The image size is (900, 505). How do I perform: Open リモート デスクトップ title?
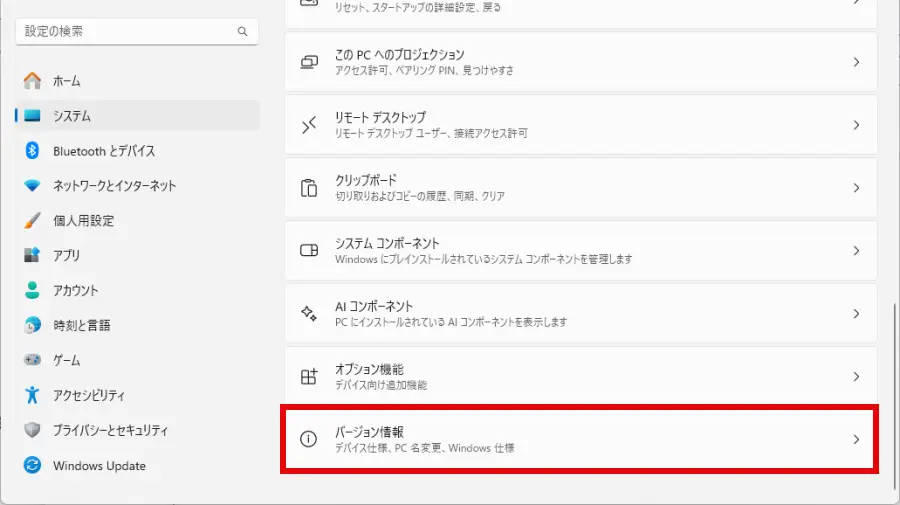[380, 117]
